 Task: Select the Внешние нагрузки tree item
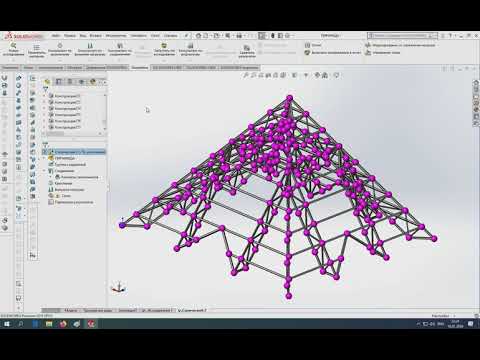pyautogui.click(x=69, y=190)
